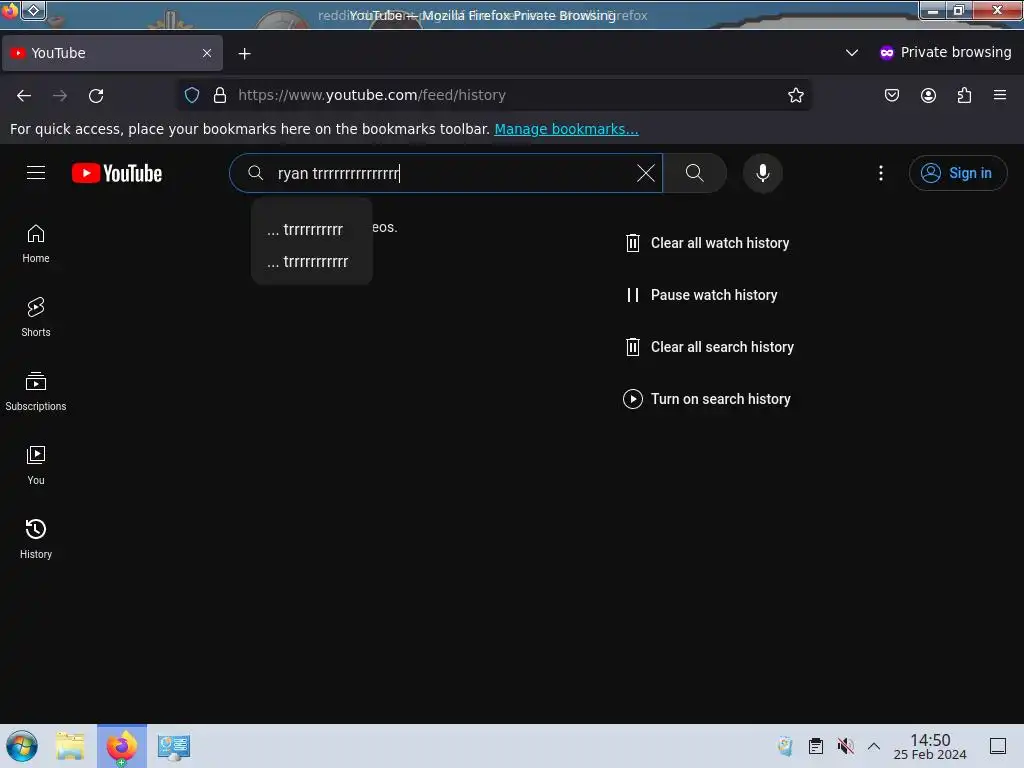Click Clear all watch history

(x=707, y=243)
